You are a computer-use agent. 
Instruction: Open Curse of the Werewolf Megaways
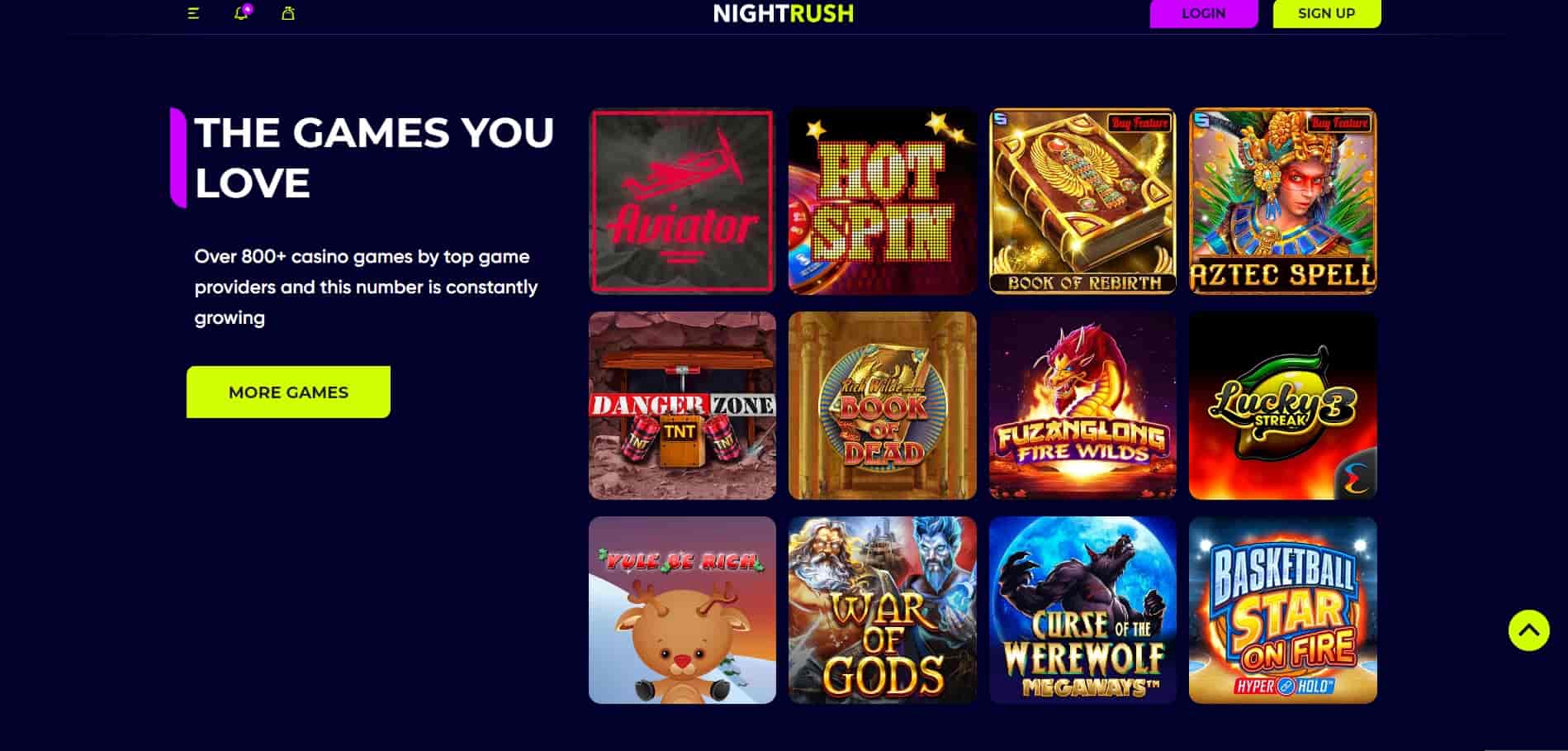click(1082, 610)
